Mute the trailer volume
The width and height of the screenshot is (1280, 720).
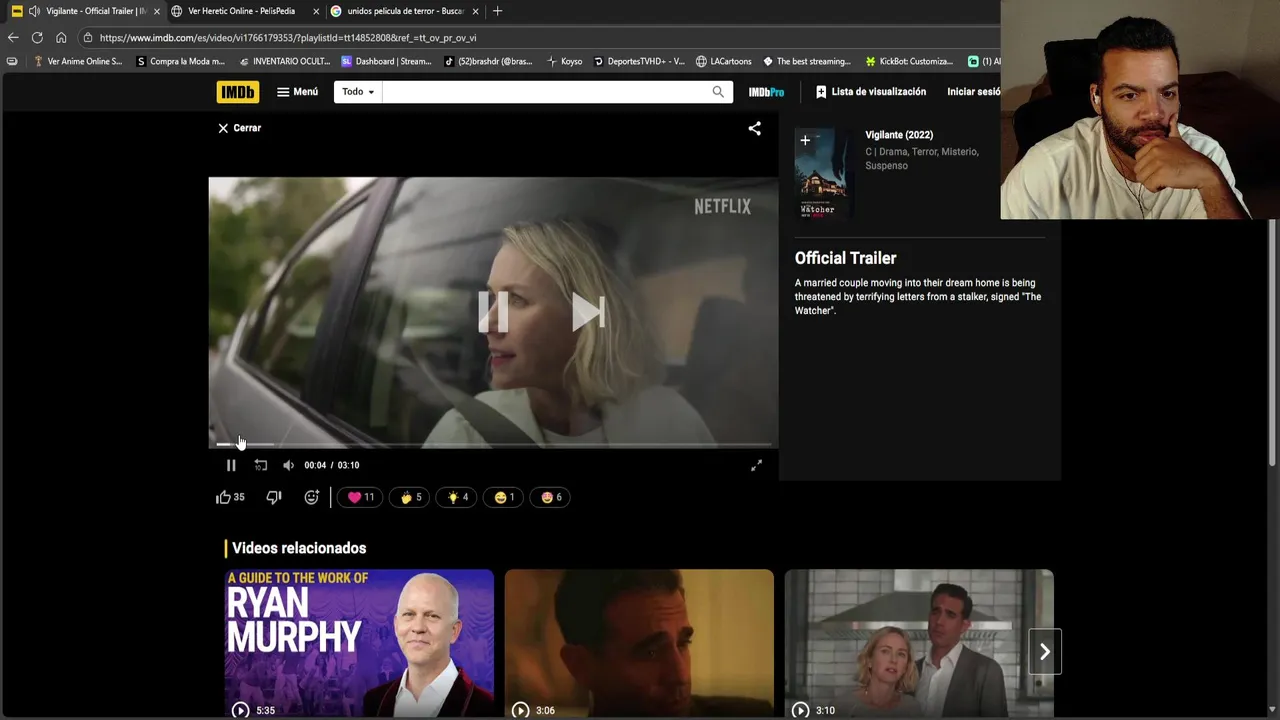coord(288,465)
